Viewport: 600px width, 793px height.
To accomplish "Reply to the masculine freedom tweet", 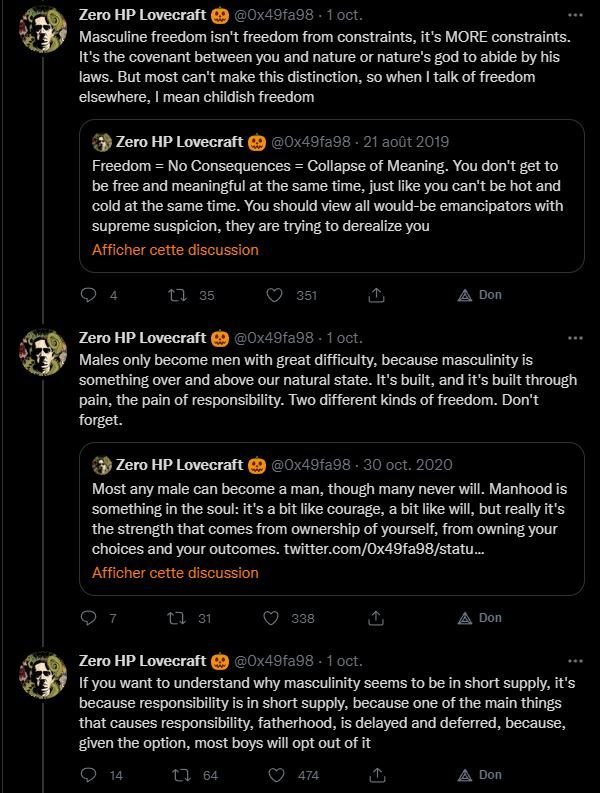I will pyautogui.click(x=88, y=295).
